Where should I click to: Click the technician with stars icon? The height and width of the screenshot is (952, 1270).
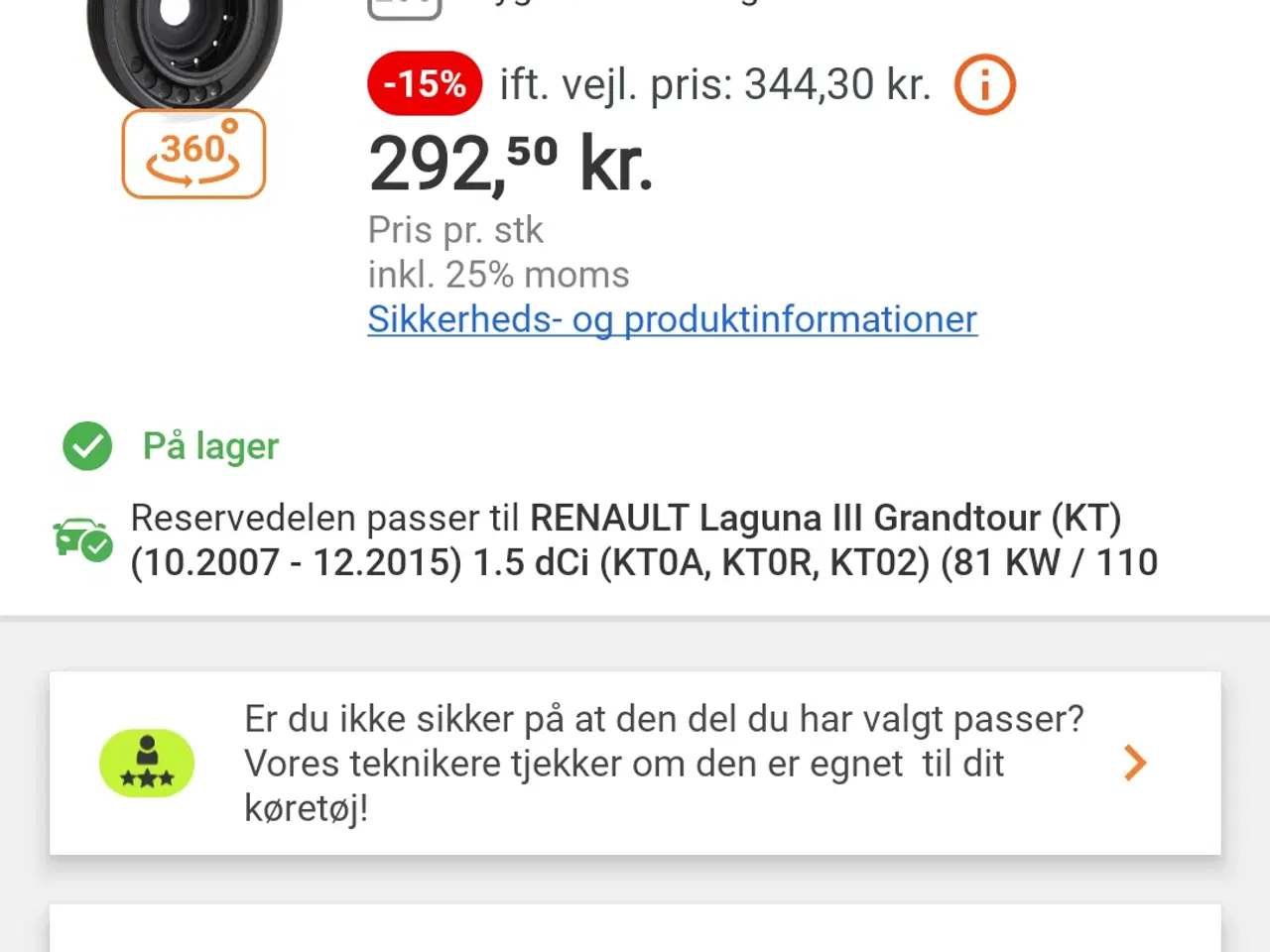[147, 763]
